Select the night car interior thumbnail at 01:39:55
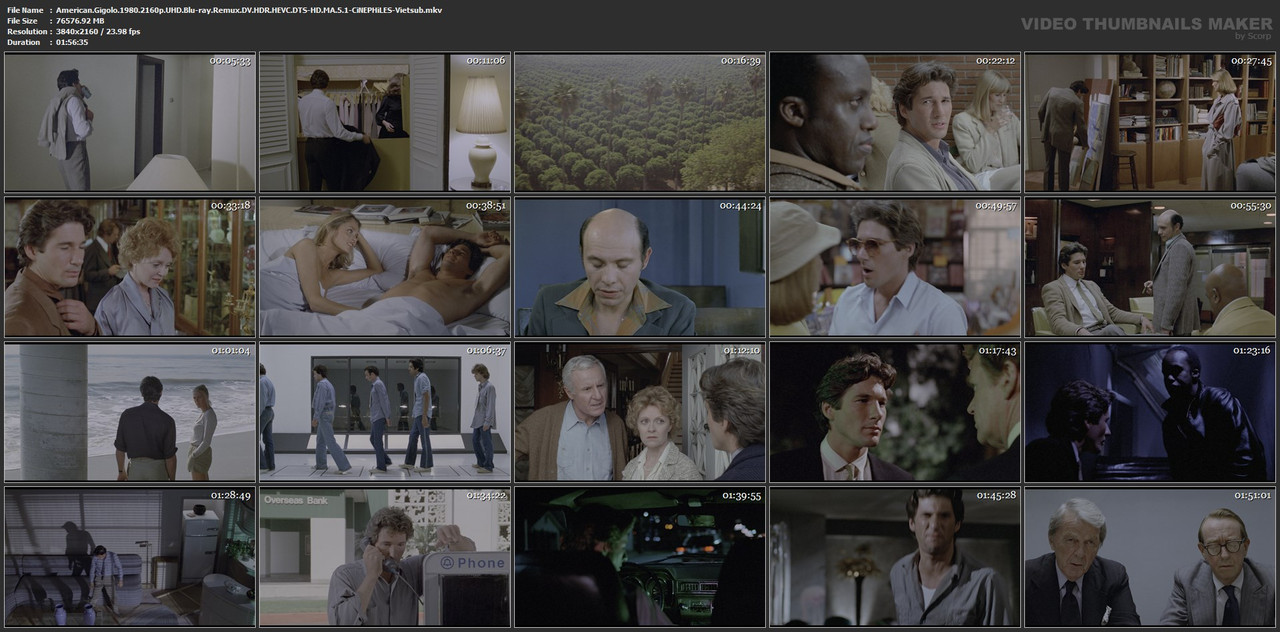The height and width of the screenshot is (632, 1280). 640,557
